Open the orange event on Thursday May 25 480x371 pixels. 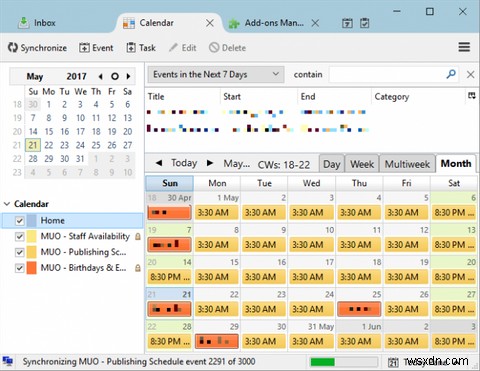click(359, 309)
